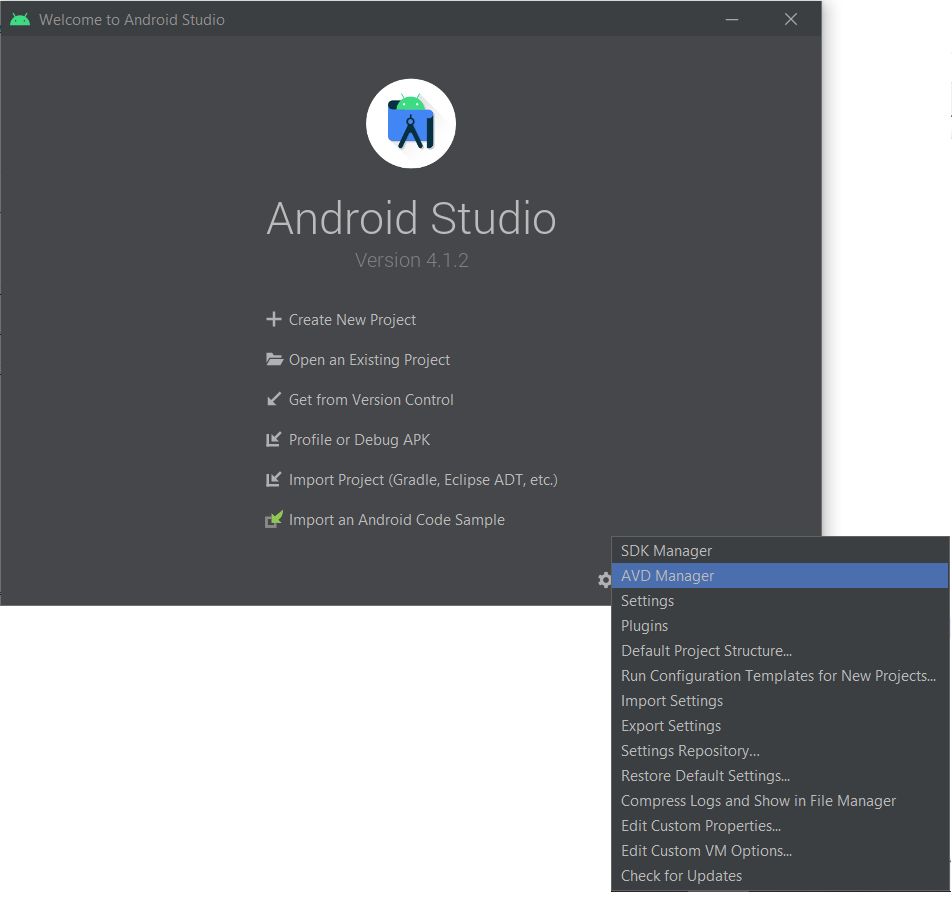Viewport: 952px width, 904px height.
Task: Create New Project
Action: [352, 320]
